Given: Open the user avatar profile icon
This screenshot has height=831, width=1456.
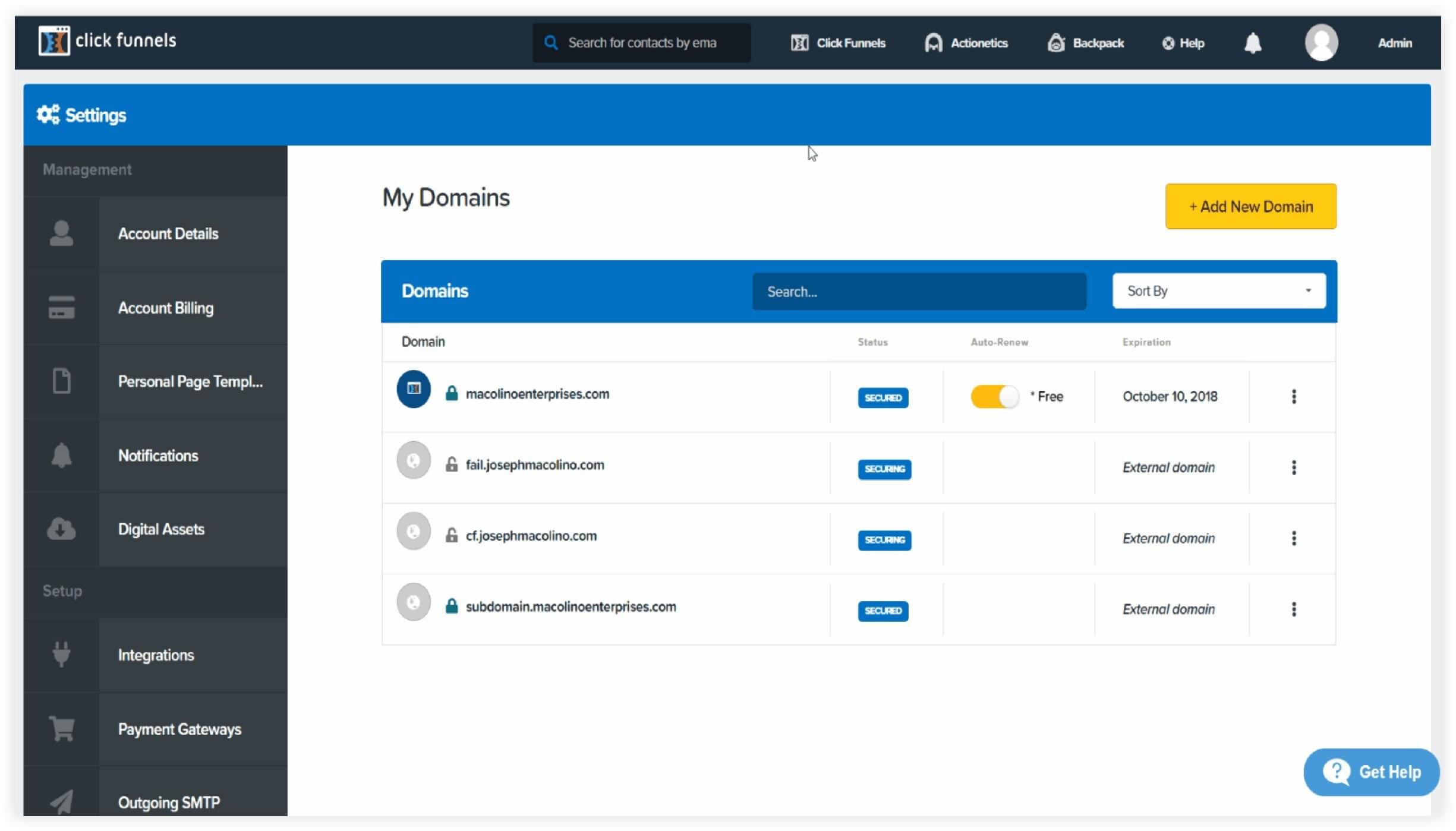Looking at the screenshot, I should pos(1321,43).
